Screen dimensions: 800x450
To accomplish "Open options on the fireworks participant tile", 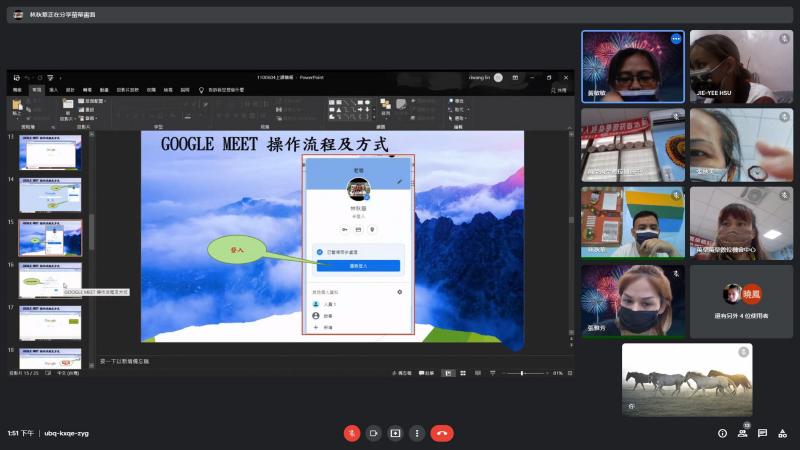I will (x=676, y=39).
